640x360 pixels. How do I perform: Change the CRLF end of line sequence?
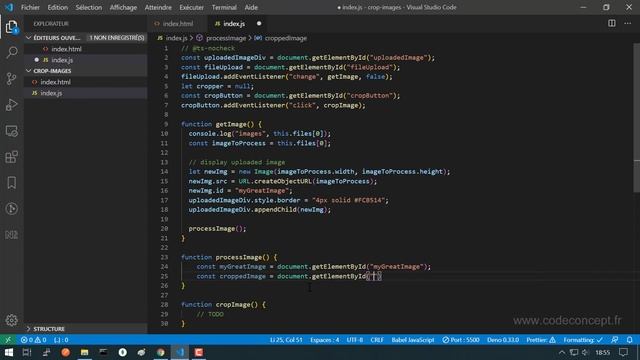(x=377, y=340)
